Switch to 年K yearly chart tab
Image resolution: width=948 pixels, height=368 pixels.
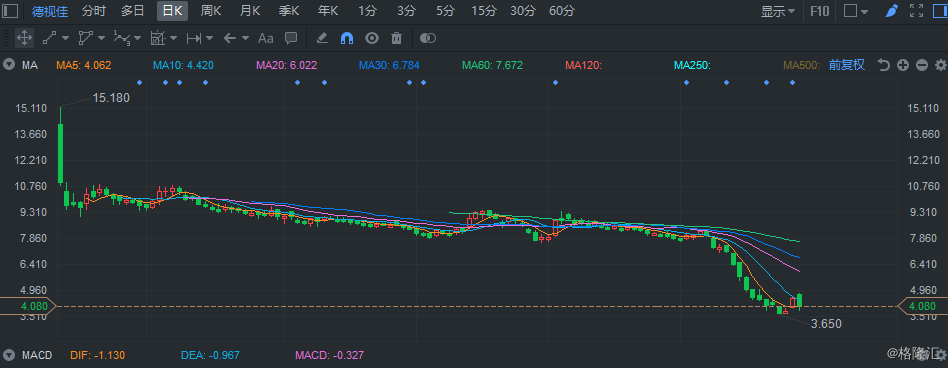(x=328, y=11)
